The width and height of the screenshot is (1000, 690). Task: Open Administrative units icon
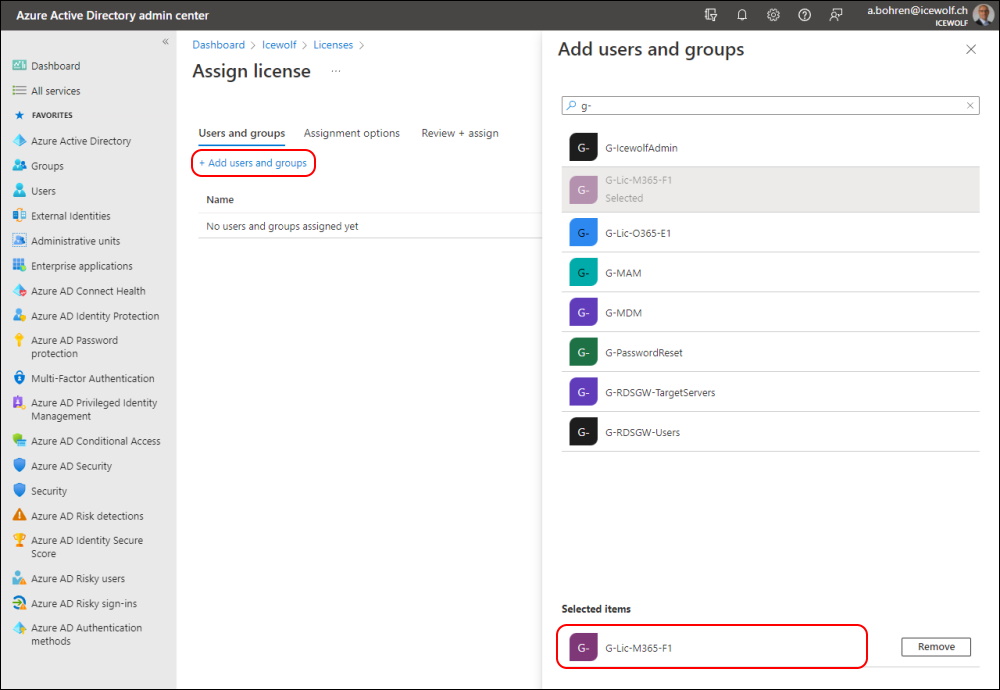tap(20, 240)
